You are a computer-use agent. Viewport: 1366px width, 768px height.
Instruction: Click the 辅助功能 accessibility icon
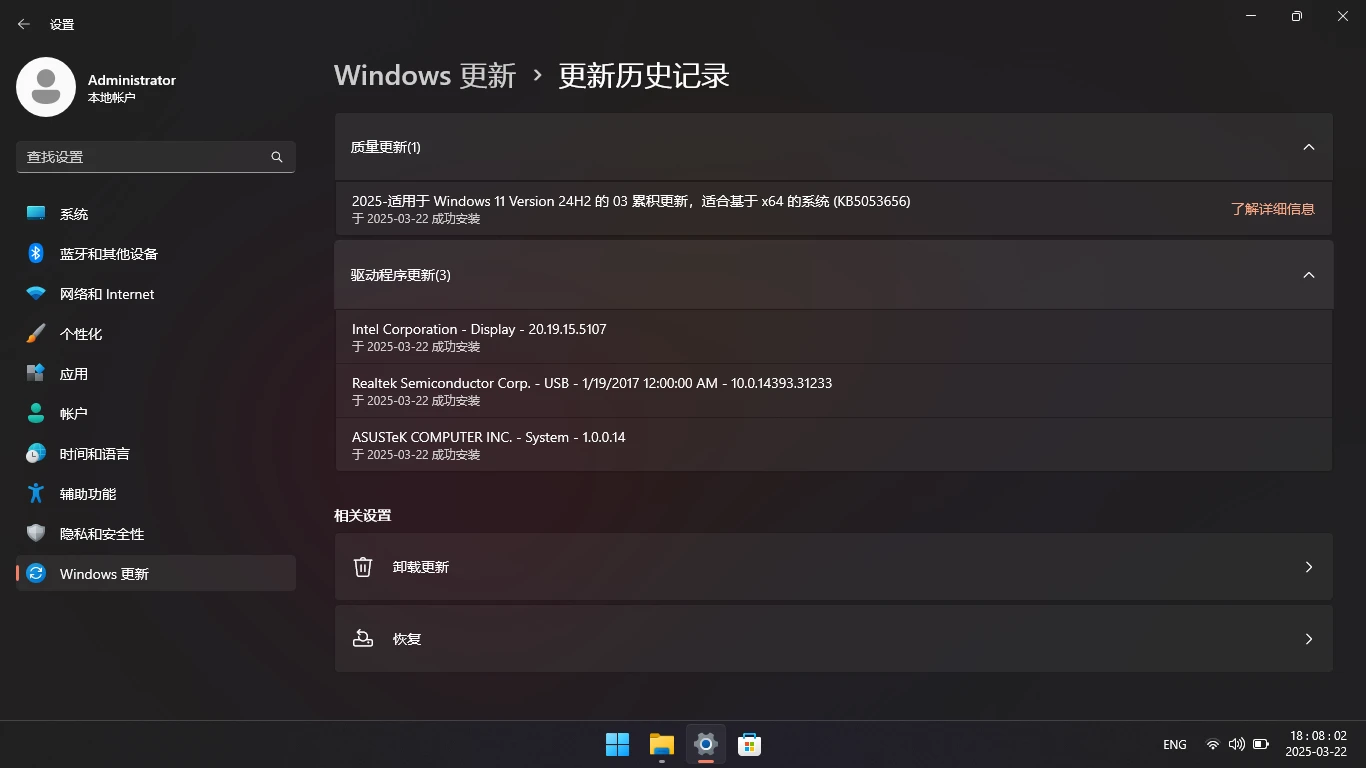click(x=36, y=494)
